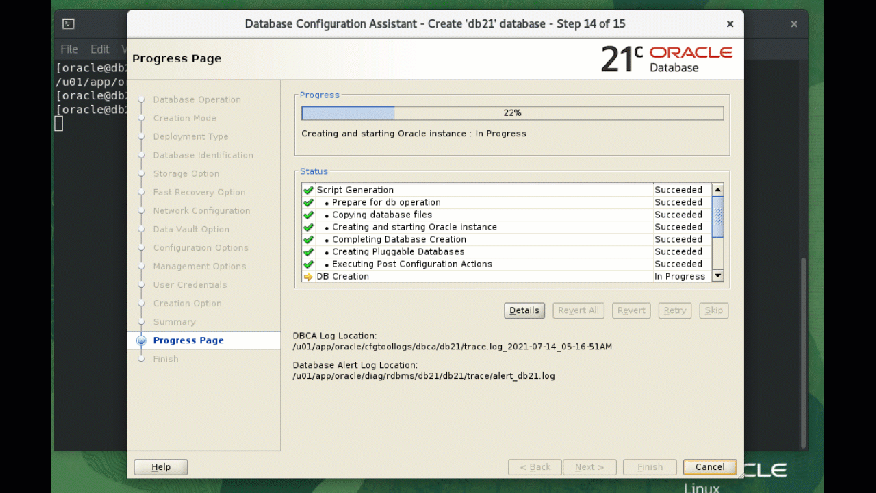
Task: Select User Credentials step in sidebar
Action: (190, 285)
